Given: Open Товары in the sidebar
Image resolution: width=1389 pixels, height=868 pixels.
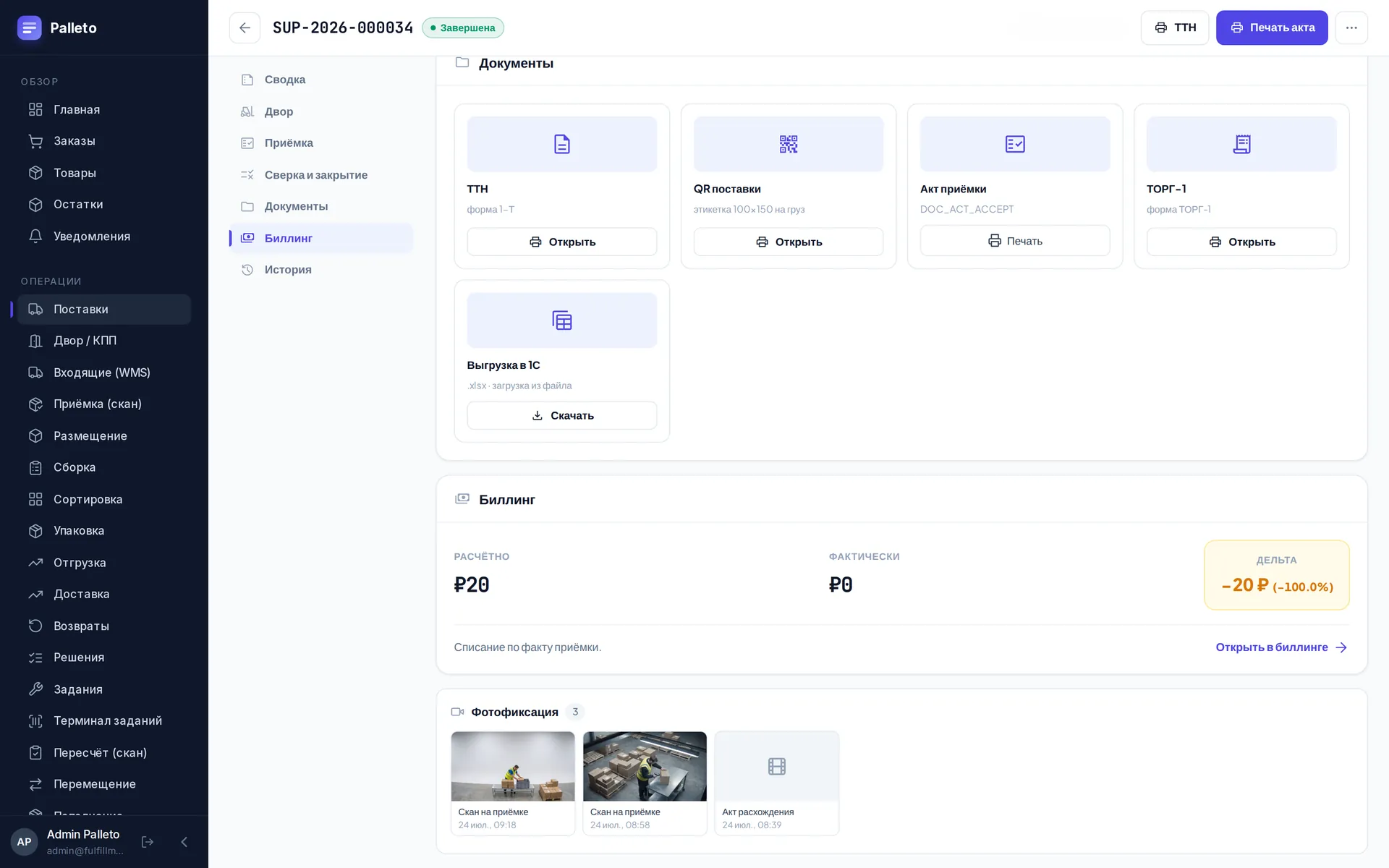Looking at the screenshot, I should point(104,173).
